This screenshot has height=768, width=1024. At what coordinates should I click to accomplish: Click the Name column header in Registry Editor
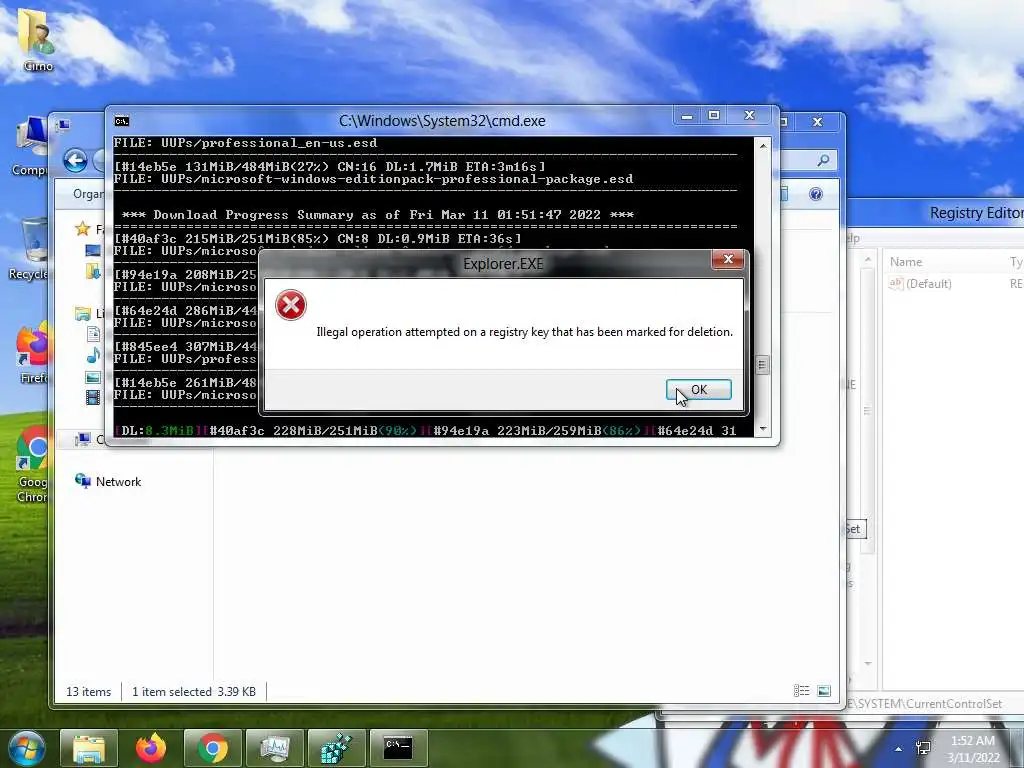(906, 262)
